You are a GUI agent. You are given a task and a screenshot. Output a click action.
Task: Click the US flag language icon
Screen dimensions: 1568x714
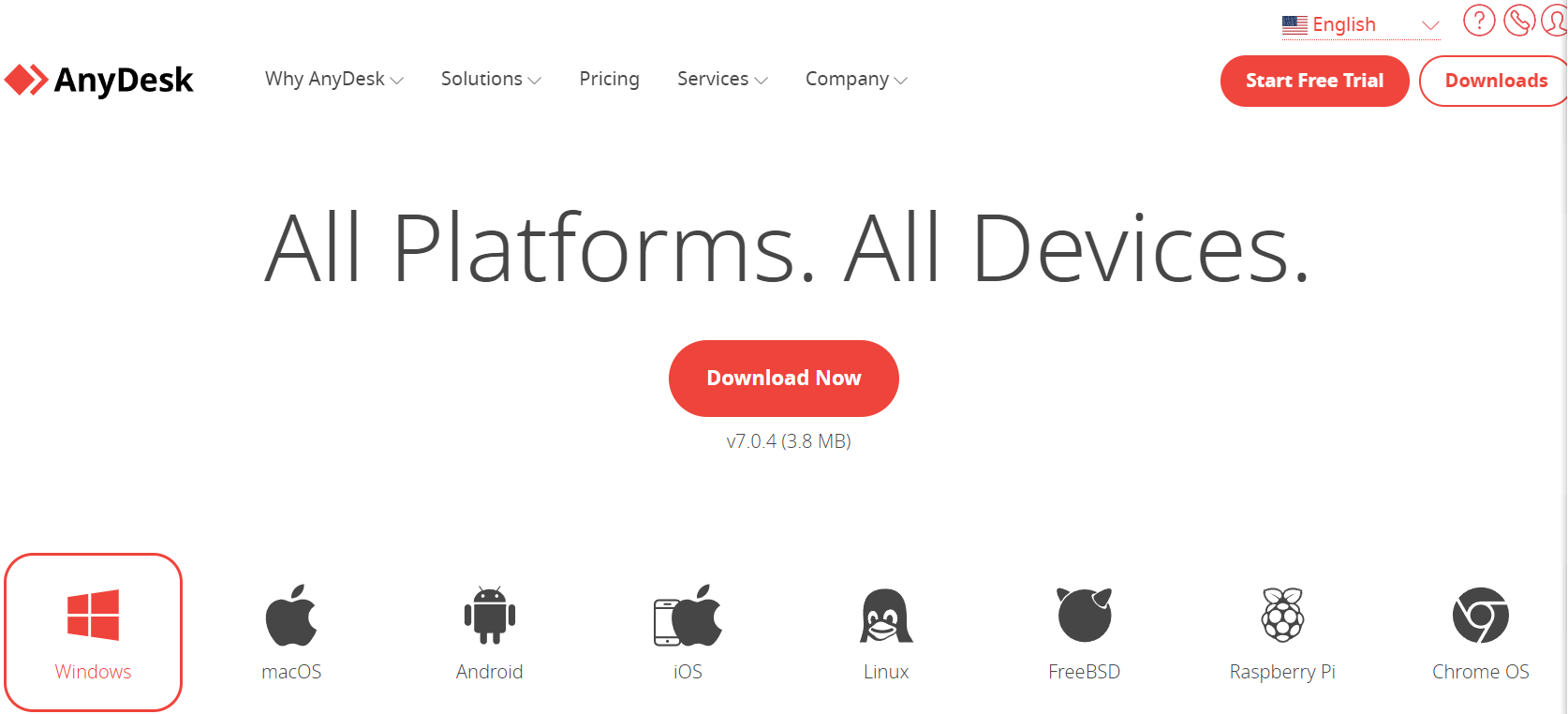point(1294,25)
